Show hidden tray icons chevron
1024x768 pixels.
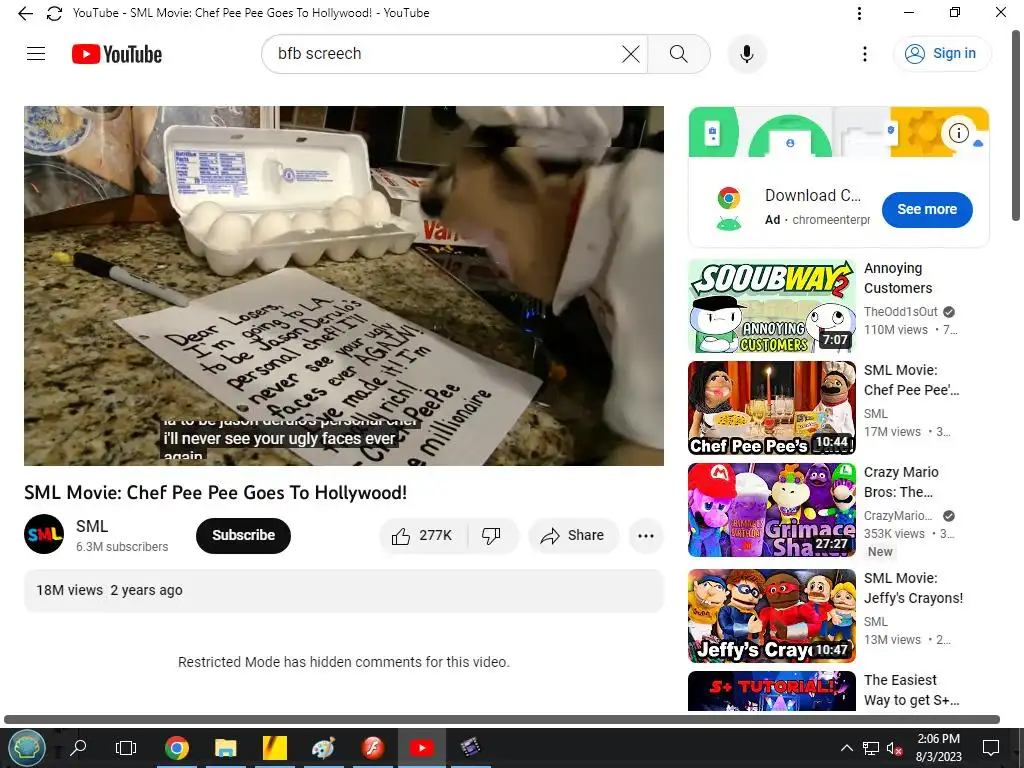[846, 748]
